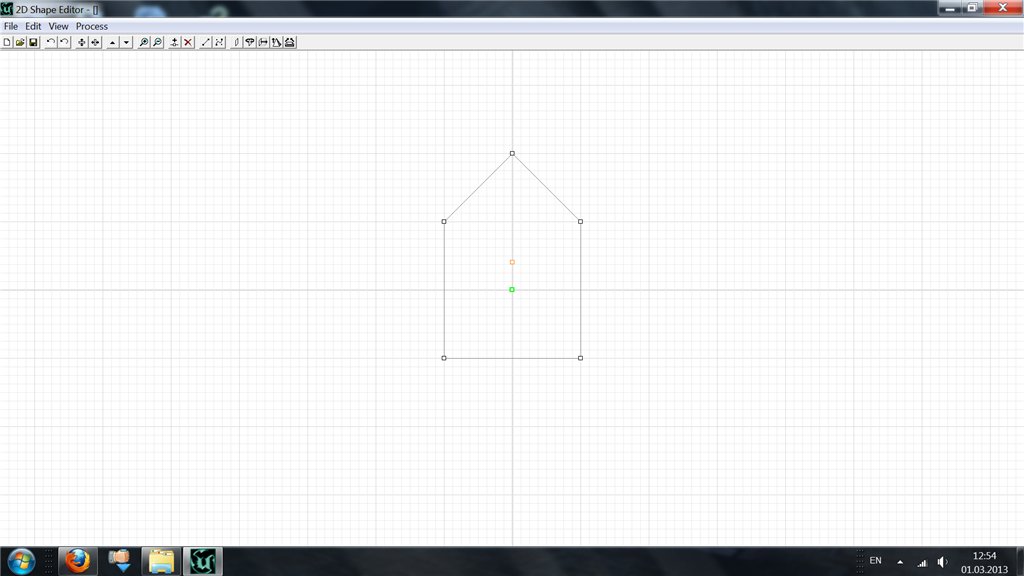The image size is (1024, 576).
Task: Create a new shape with the New icon
Action: coord(7,42)
